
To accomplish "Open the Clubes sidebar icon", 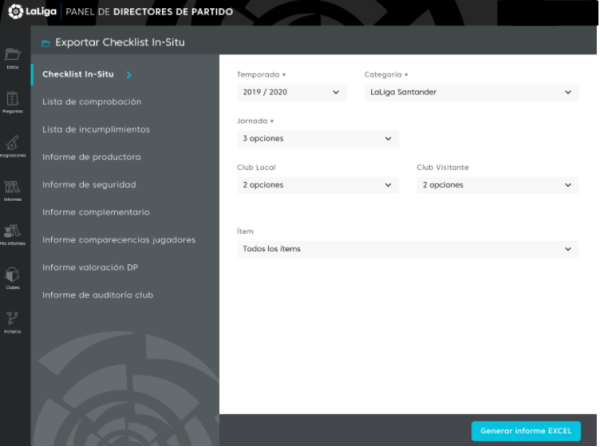I will pos(13,275).
